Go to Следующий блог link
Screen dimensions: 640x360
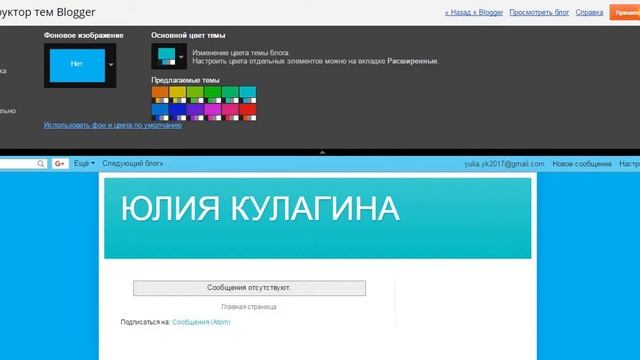click(x=133, y=163)
